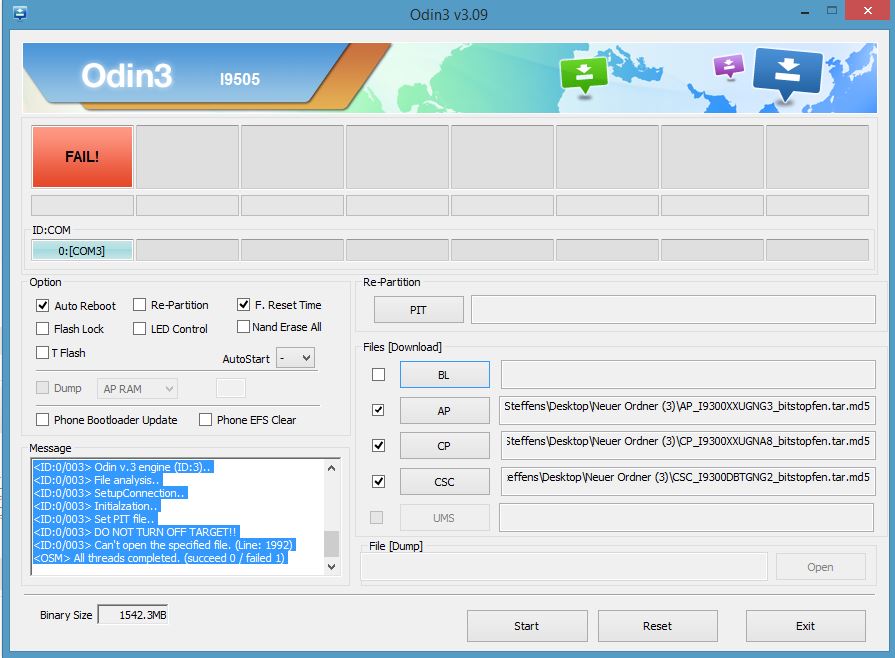Uncheck the CP file checkbox

coord(378,445)
